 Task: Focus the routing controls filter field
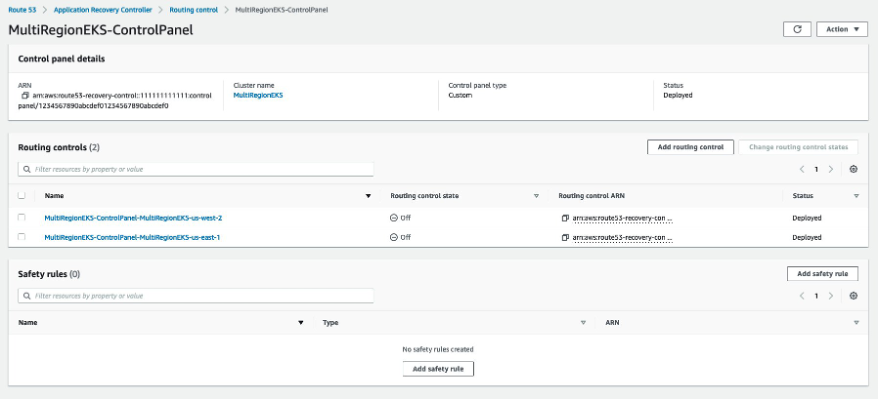196,169
